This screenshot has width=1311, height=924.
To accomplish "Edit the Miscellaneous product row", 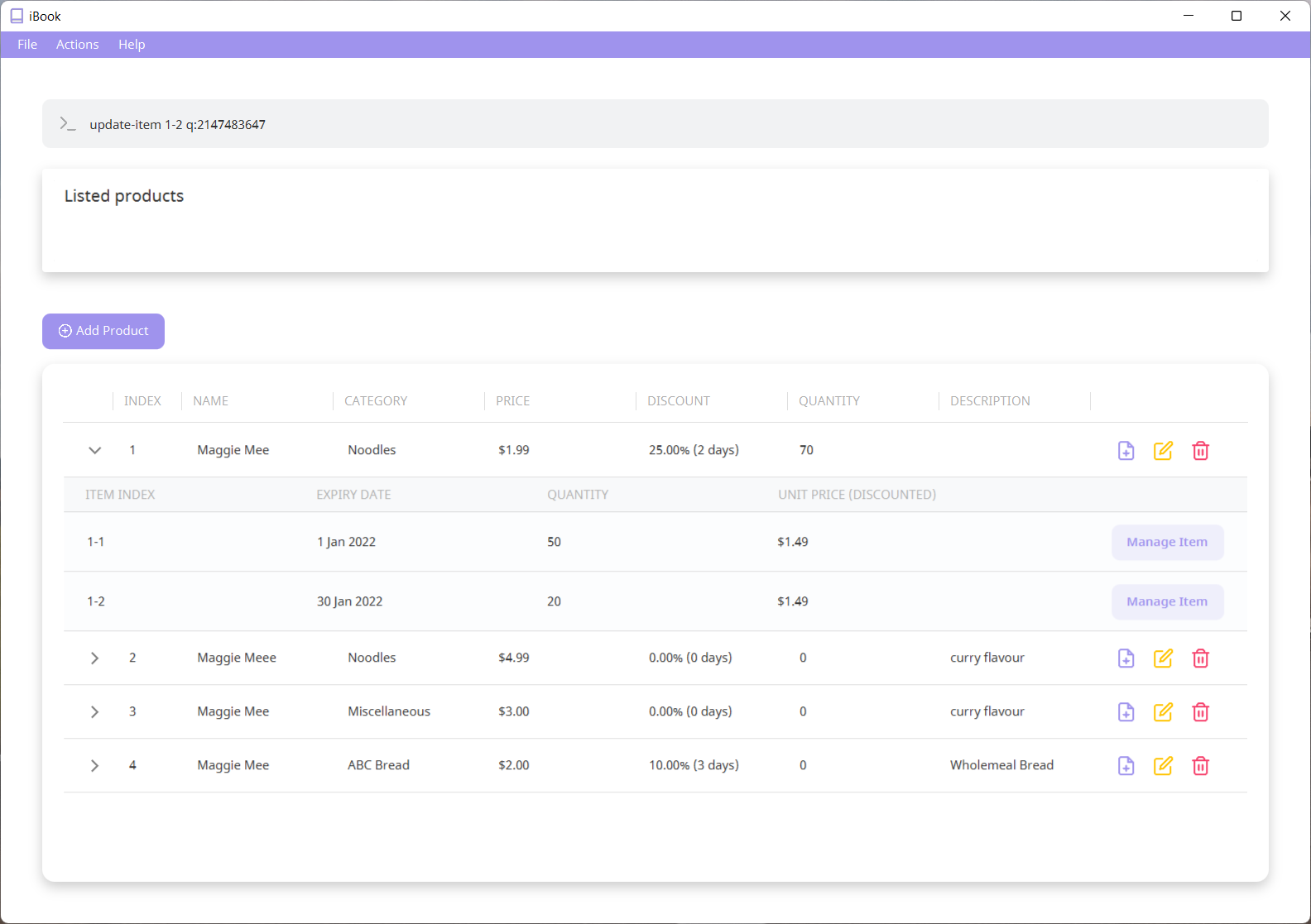I will click(x=1163, y=711).
